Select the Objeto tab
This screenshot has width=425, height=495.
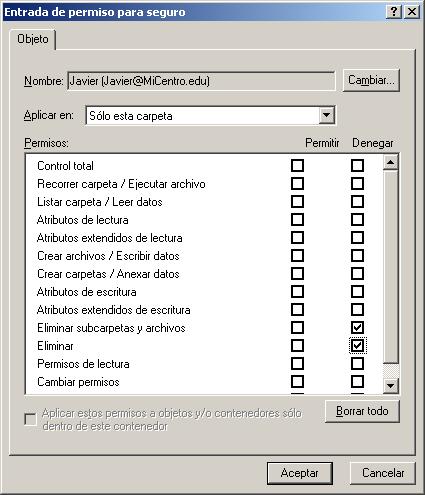click(33, 39)
